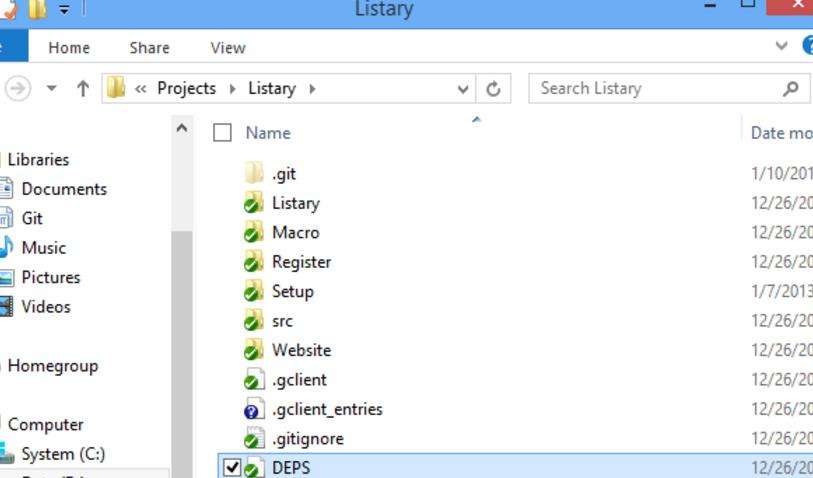Open the Music library icon
813x478 pixels.
6,247
